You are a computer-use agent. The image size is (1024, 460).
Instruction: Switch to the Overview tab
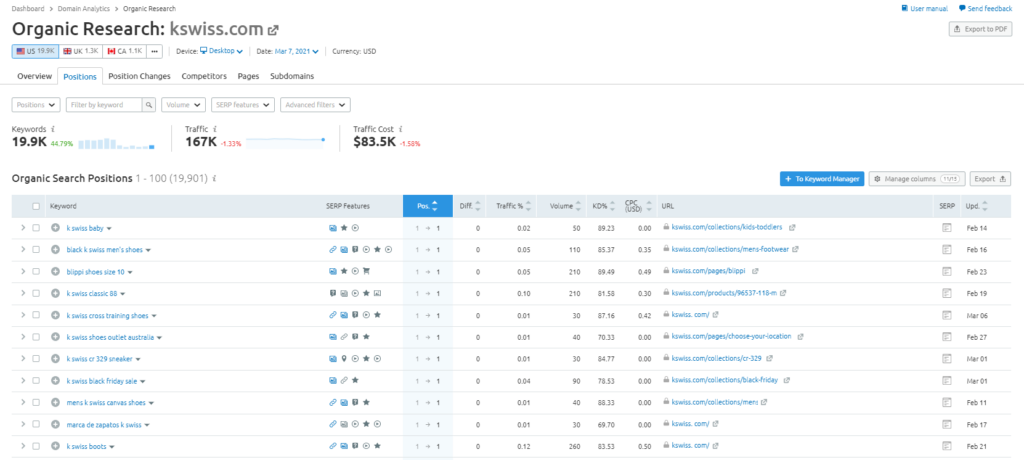35,76
